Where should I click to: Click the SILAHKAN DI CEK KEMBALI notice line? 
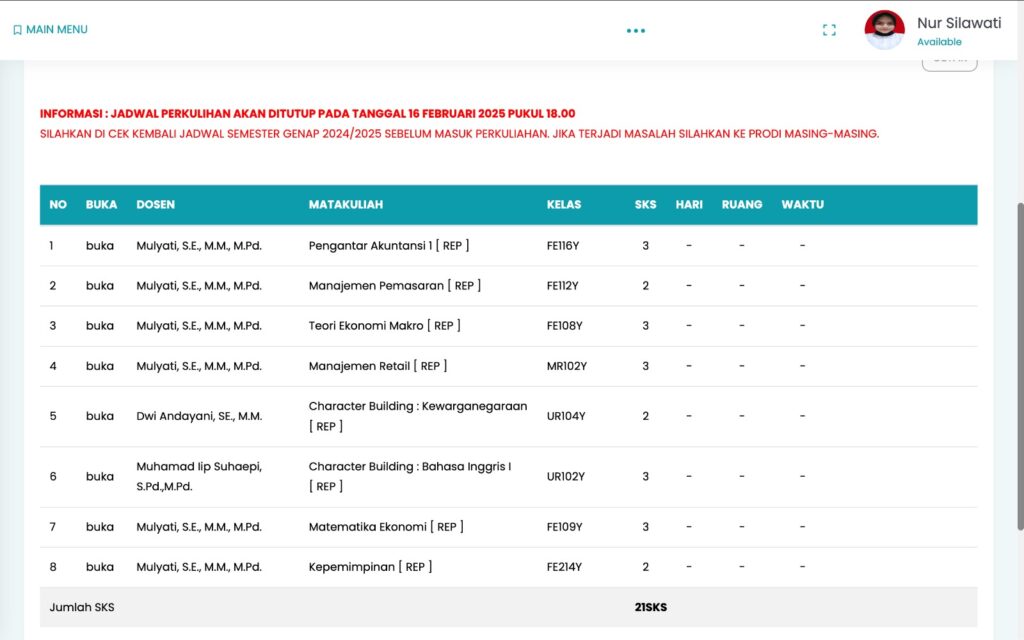tap(459, 134)
